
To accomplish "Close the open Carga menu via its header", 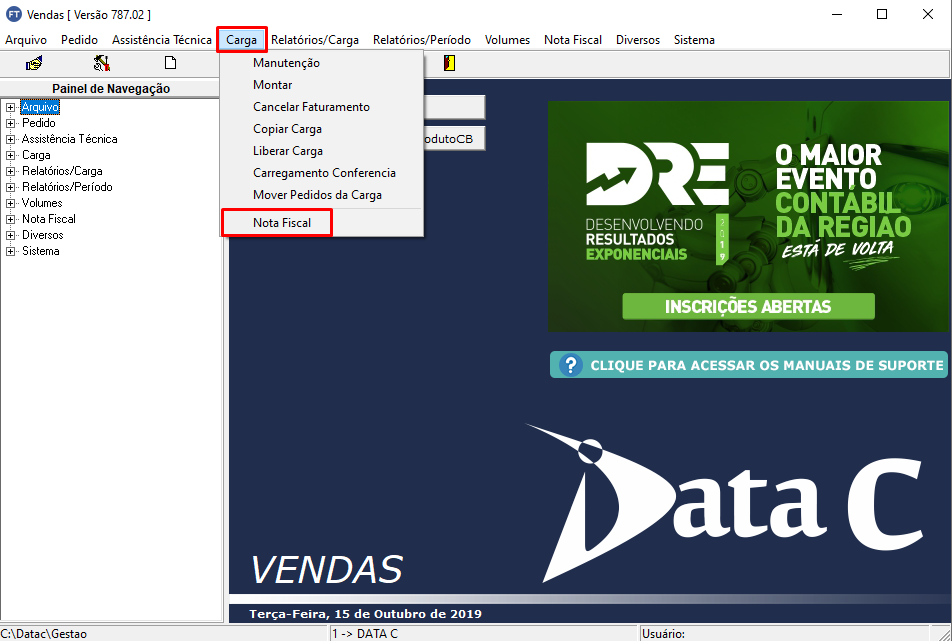I will [242, 40].
